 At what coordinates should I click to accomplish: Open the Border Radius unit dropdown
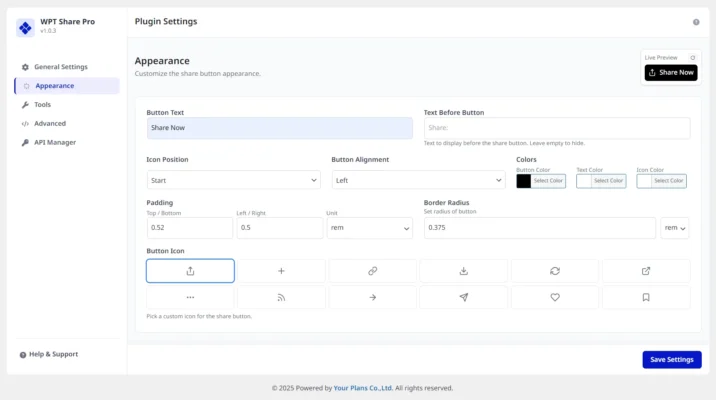(674, 228)
